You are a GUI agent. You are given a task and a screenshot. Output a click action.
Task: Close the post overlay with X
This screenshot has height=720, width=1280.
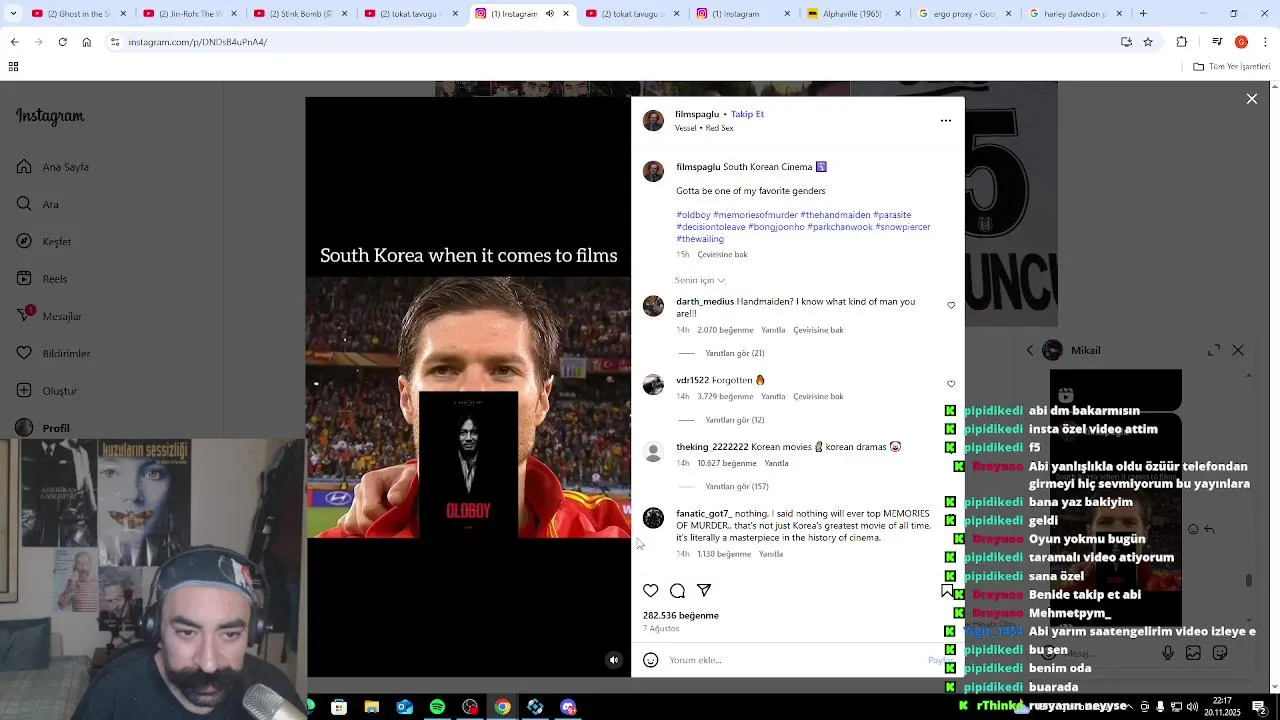click(1252, 99)
